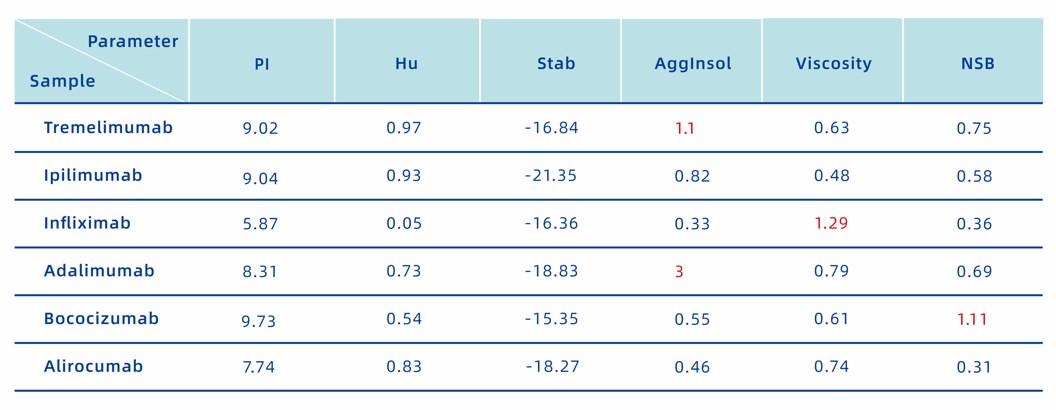Click the AggInsol column header

coord(693,64)
